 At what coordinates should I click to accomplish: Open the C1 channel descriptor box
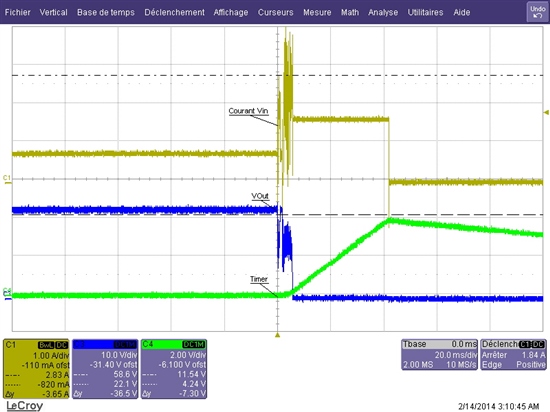pyautogui.click(x=36, y=369)
